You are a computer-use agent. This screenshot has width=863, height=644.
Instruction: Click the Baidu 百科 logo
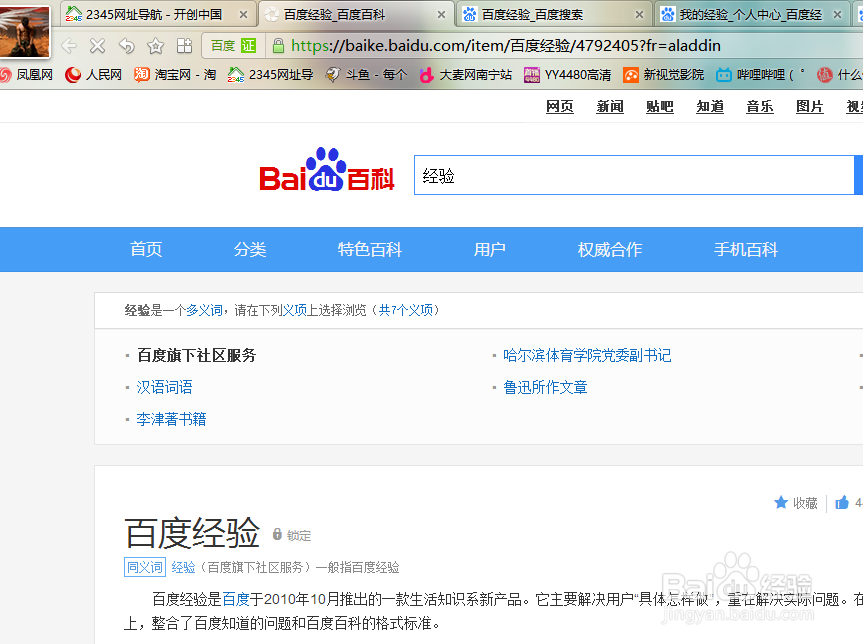(327, 170)
